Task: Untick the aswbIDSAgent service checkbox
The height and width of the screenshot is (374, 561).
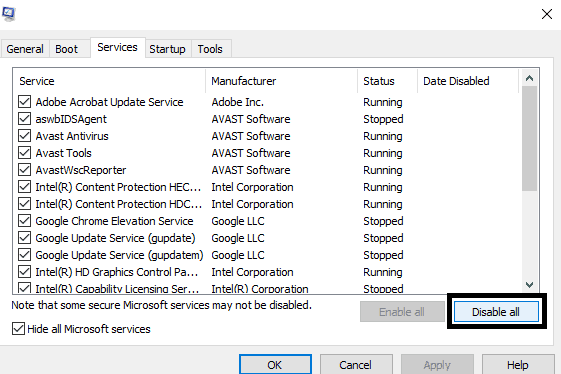Action: click(24, 119)
